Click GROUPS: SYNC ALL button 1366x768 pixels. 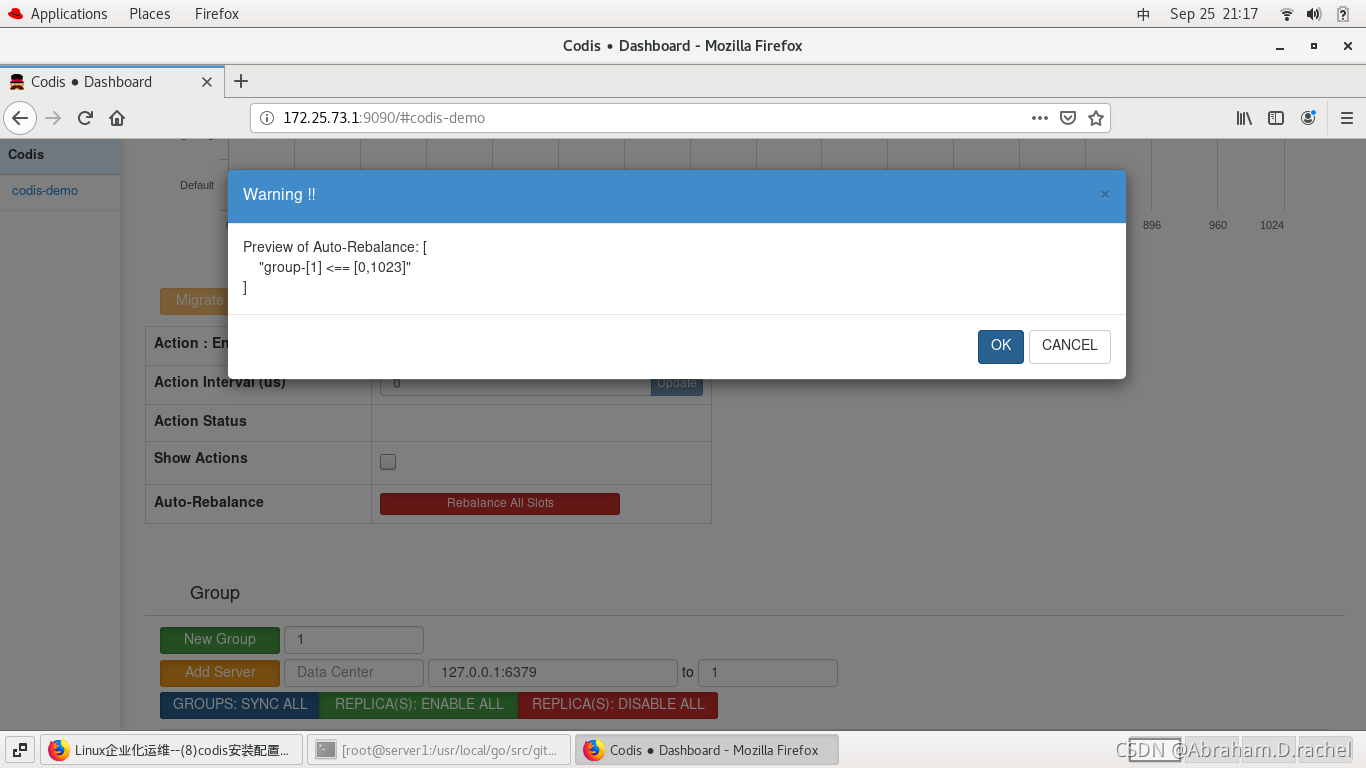coord(240,704)
